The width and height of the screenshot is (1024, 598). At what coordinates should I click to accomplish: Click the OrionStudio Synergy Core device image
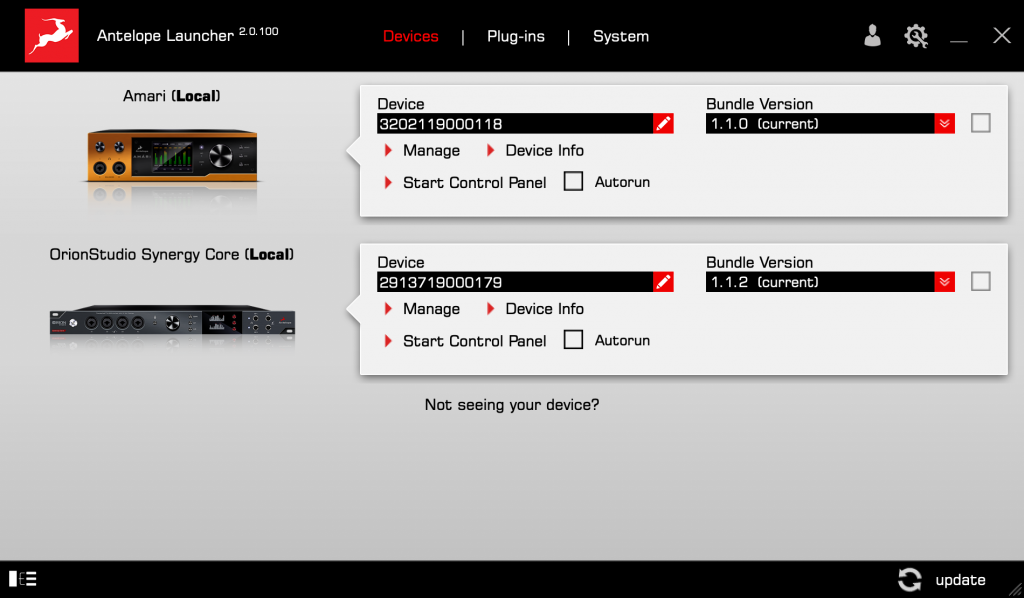[172, 320]
